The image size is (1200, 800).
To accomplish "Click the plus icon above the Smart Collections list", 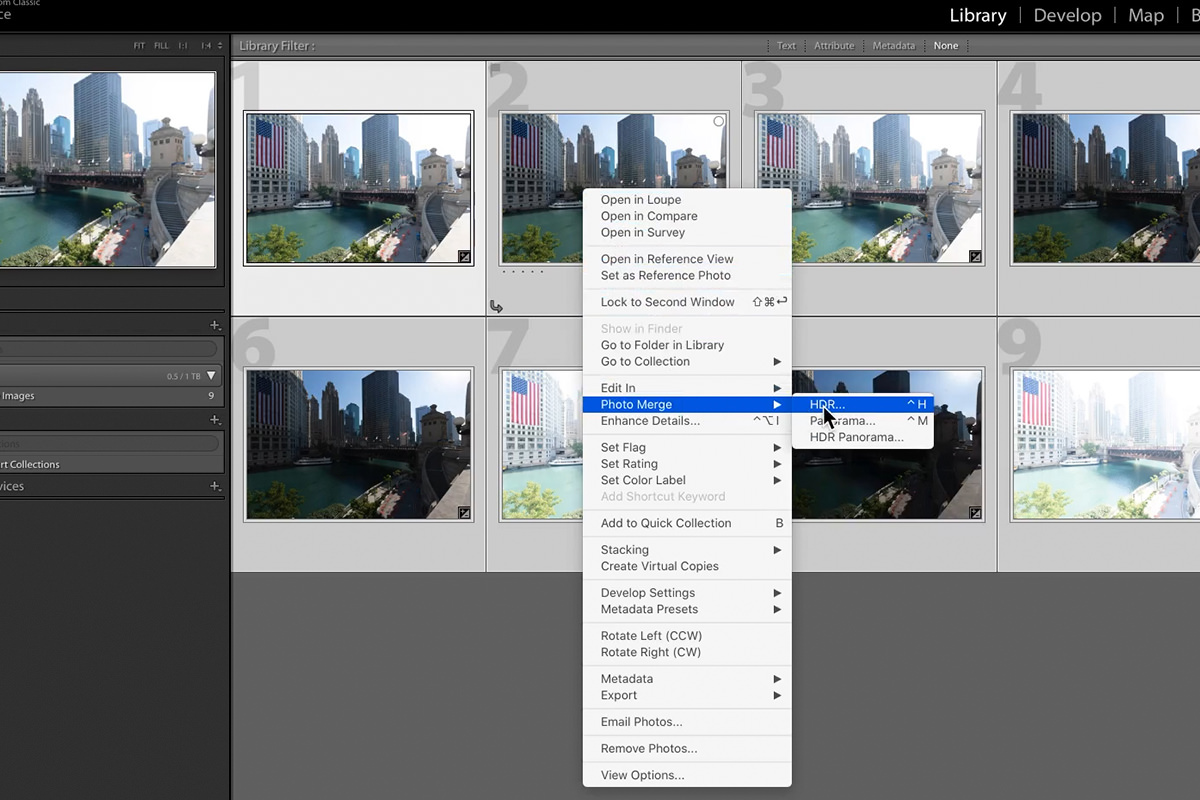I will [215, 420].
